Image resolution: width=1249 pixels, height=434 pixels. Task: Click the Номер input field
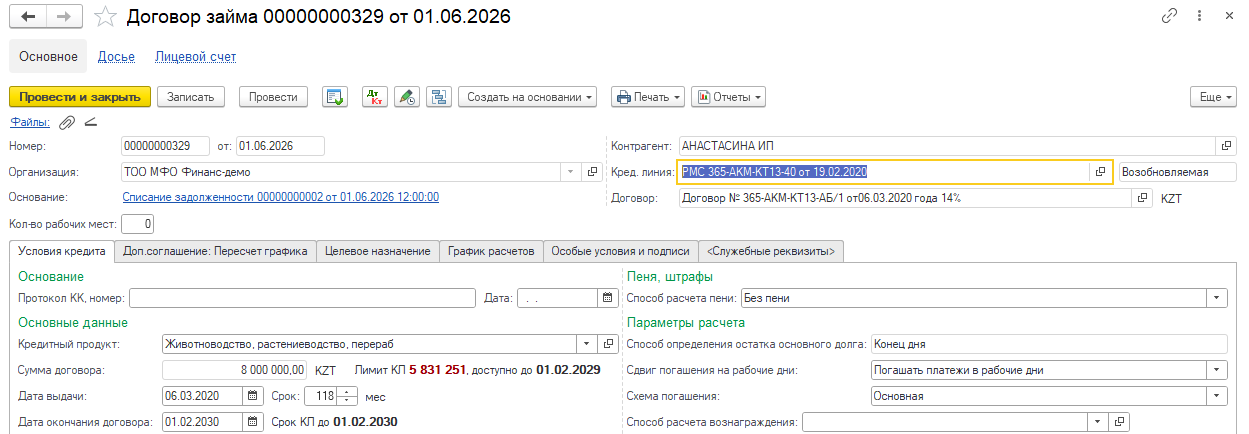pyautogui.click(x=165, y=146)
